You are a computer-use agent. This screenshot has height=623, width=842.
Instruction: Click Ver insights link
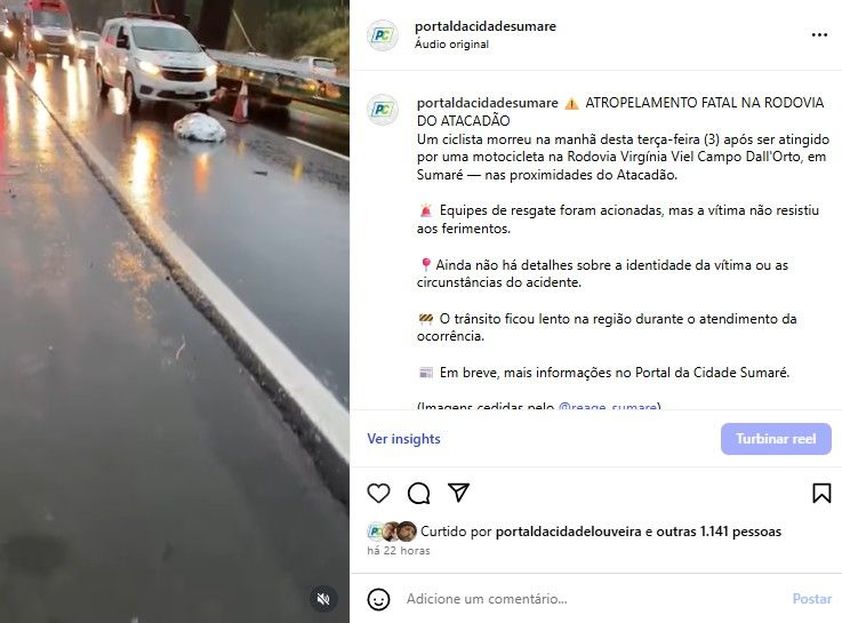click(404, 439)
